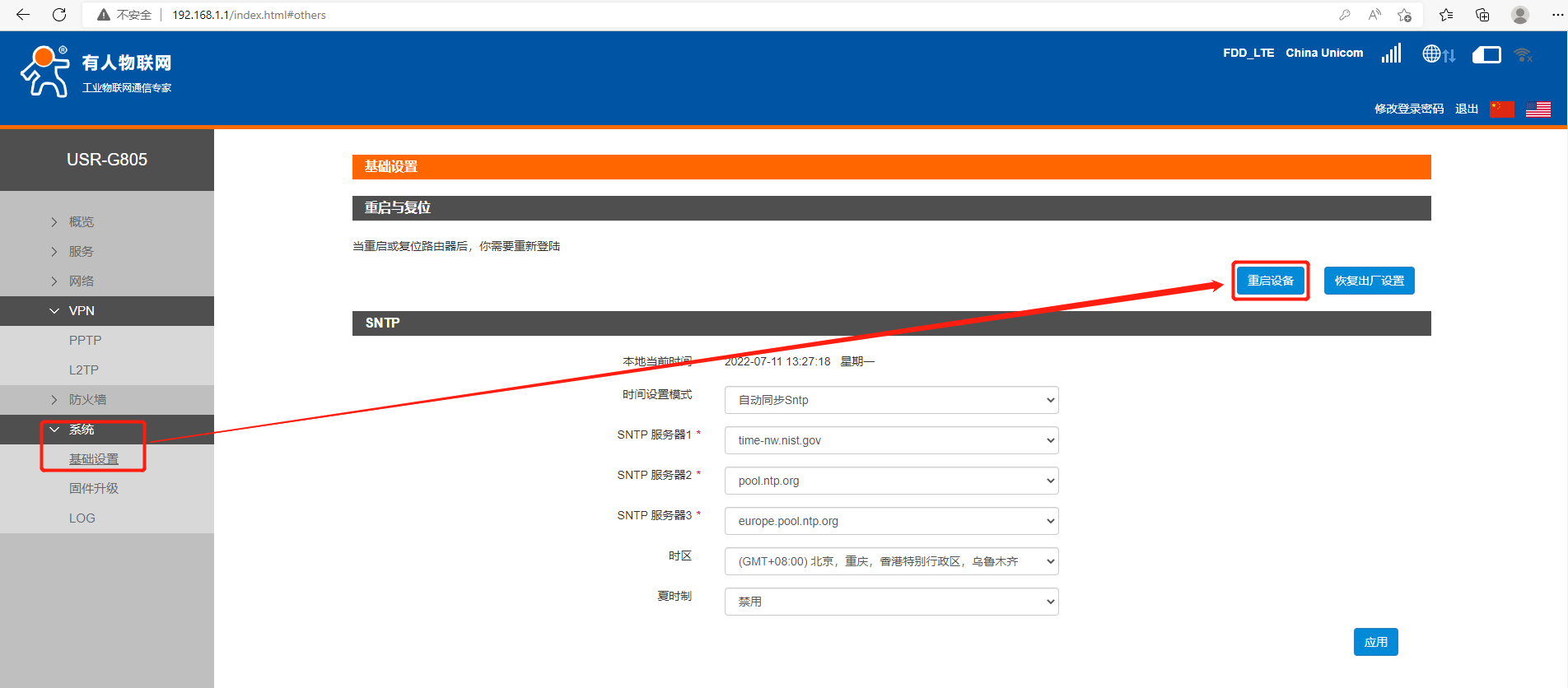Collapse the VPN sidebar section
The height and width of the screenshot is (688, 1568).
pyautogui.click(x=82, y=311)
